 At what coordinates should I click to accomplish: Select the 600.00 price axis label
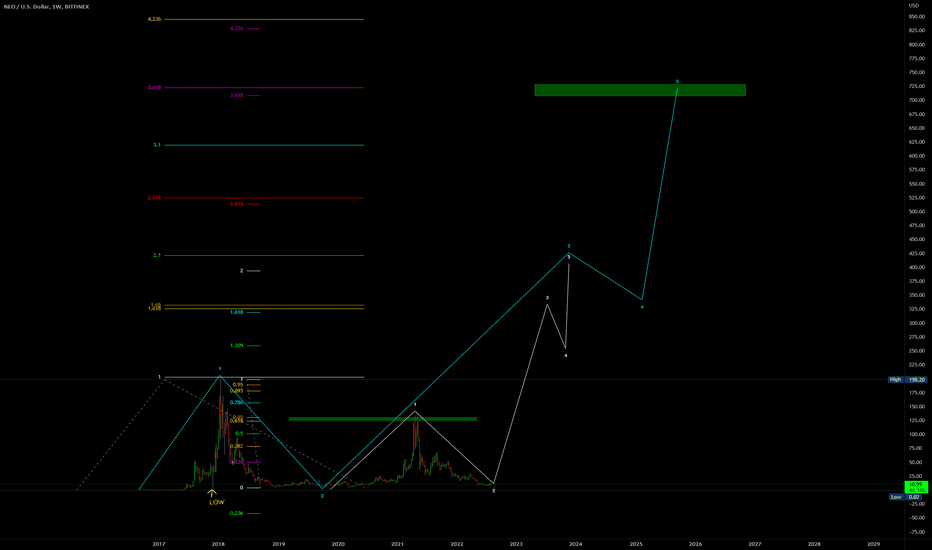(917, 156)
